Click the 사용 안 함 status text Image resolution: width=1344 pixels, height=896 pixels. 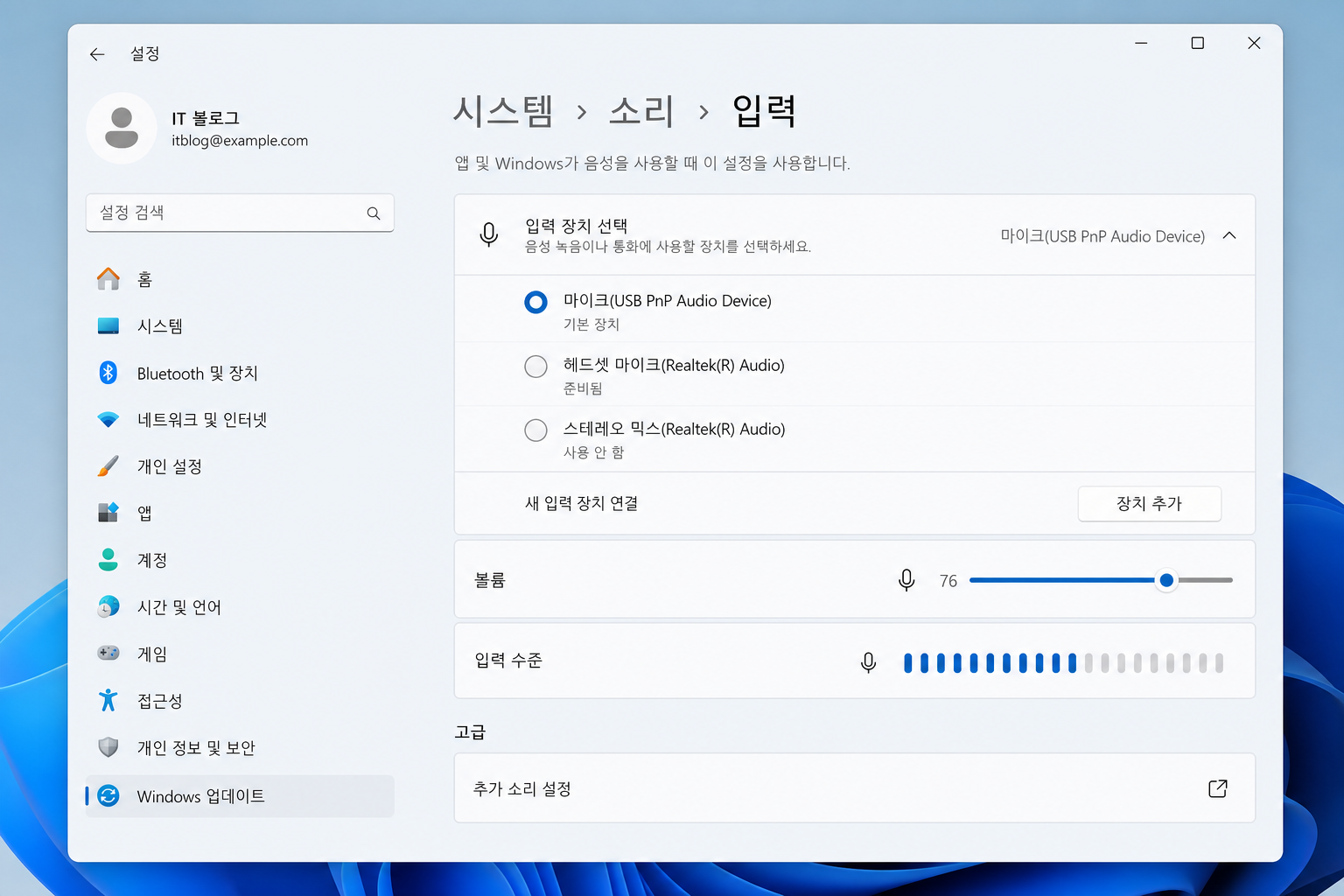[x=594, y=452]
